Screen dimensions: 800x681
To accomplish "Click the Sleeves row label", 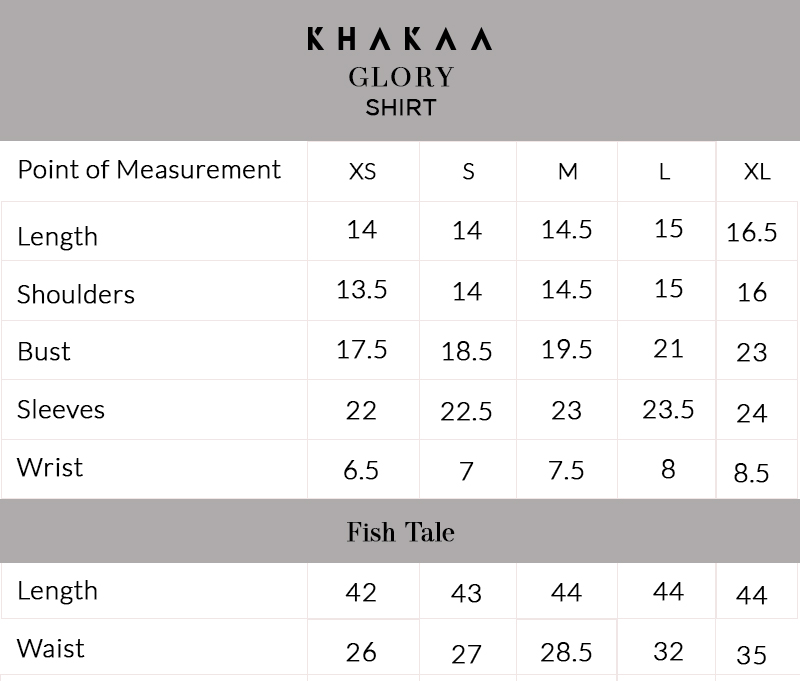I will coord(61,410).
